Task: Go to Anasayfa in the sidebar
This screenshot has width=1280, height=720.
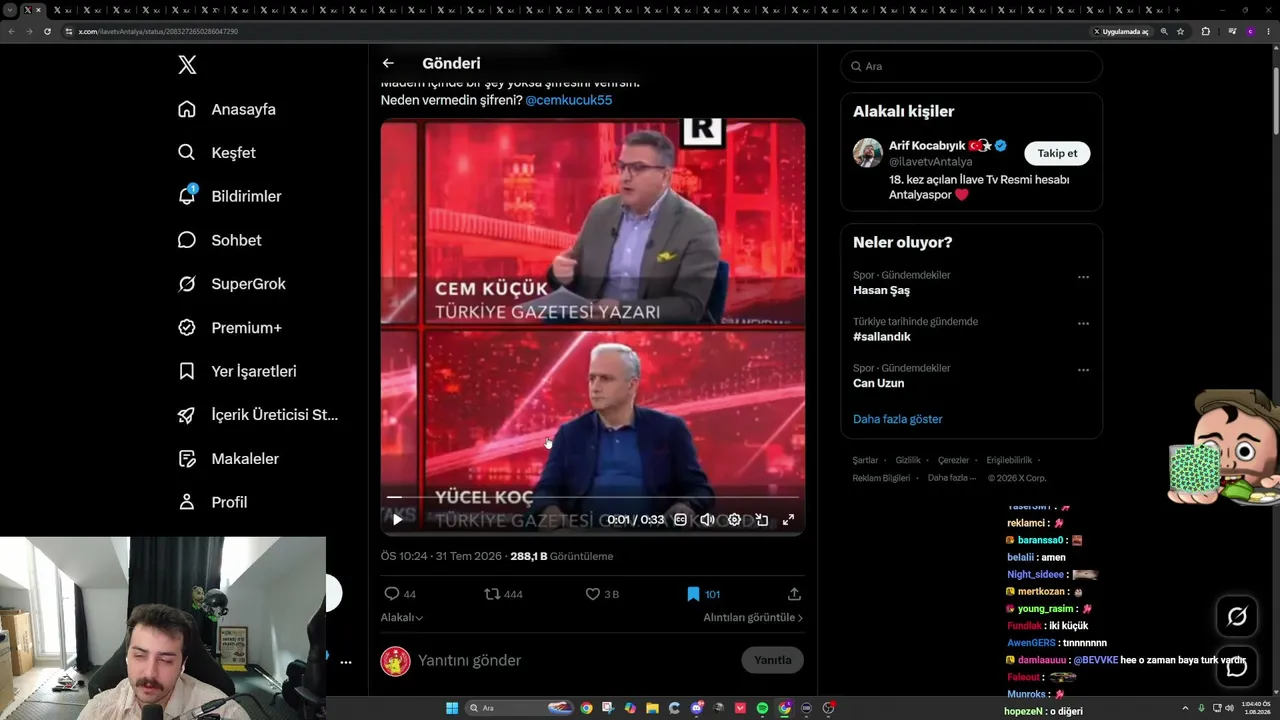Action: 227,109
